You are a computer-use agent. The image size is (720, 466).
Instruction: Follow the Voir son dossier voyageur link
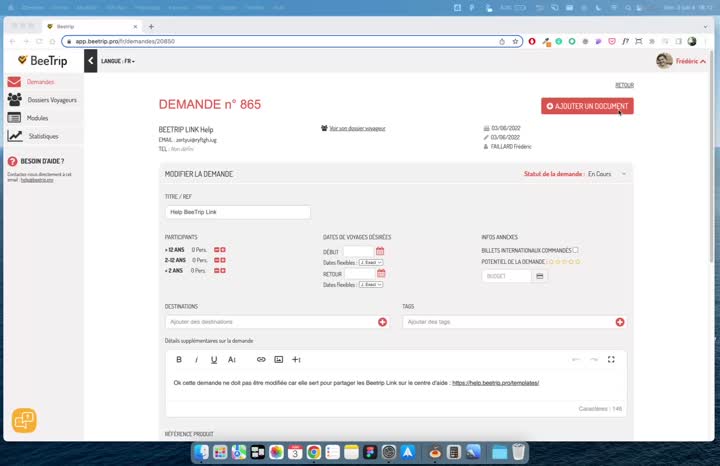(357, 129)
